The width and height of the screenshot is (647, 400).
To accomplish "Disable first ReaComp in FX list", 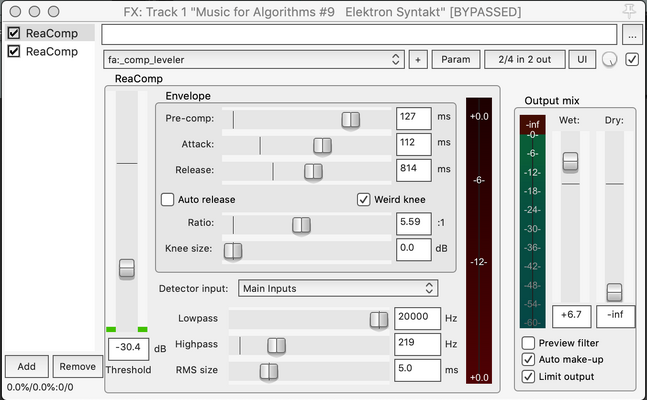I will [x=14, y=33].
